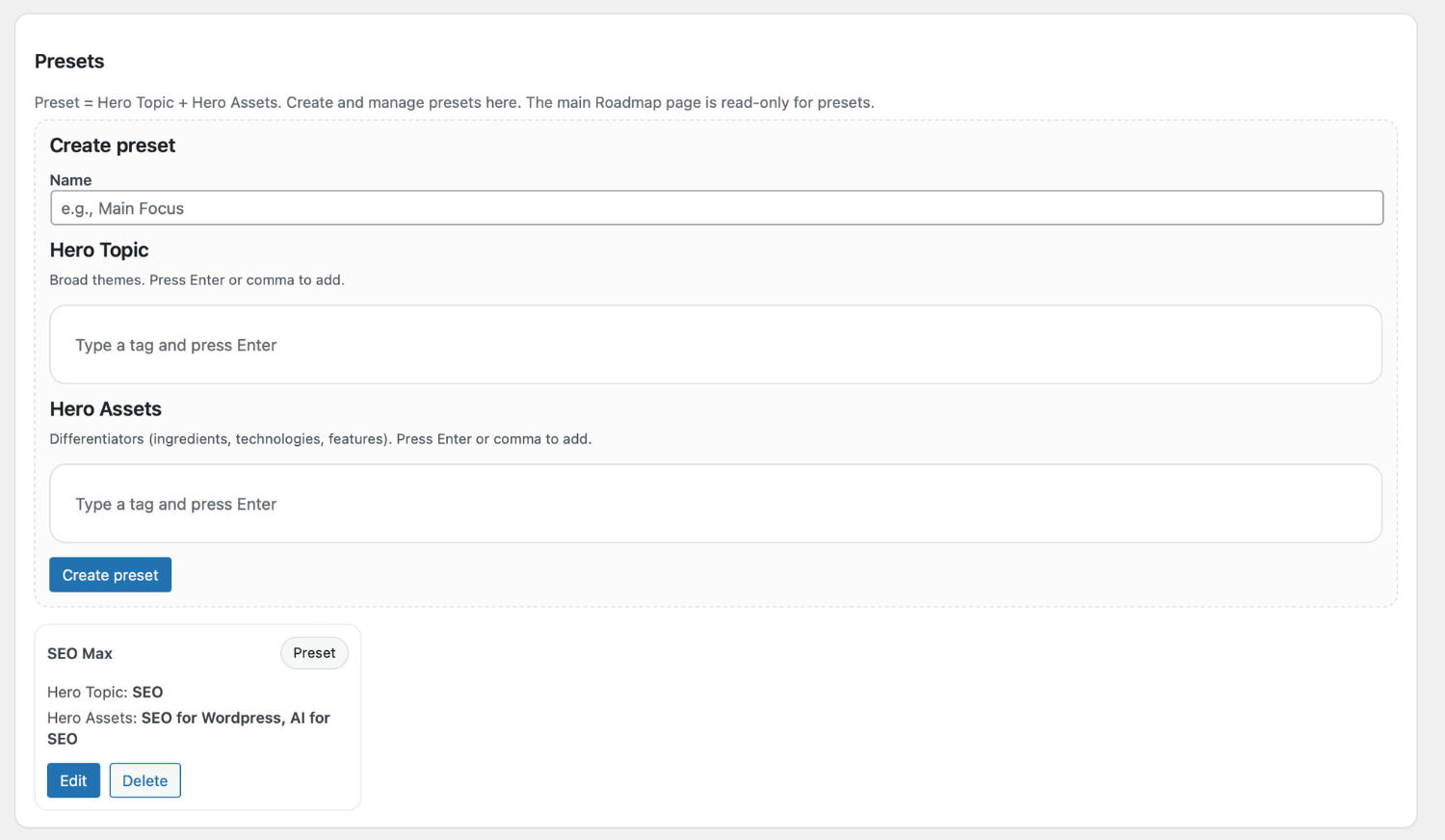1445x840 pixels.
Task: Click the Differentiators helper text
Action: pos(321,438)
